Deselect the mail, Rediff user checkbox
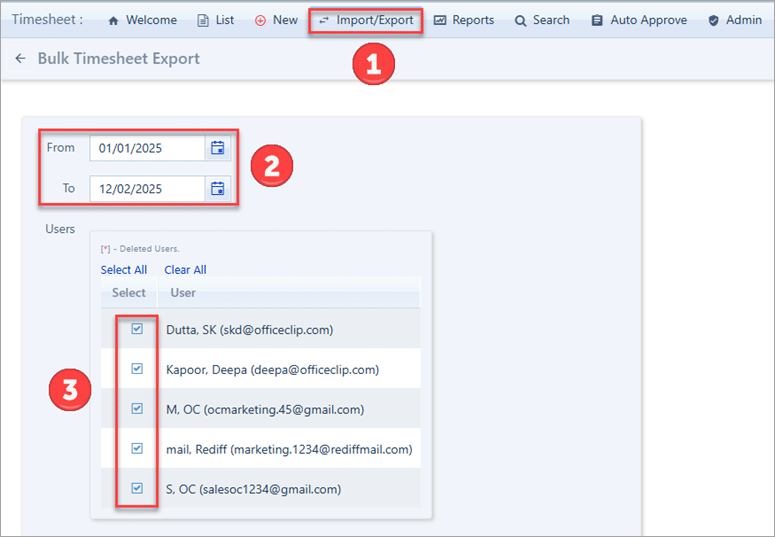This screenshot has height=537, width=775. point(137,449)
